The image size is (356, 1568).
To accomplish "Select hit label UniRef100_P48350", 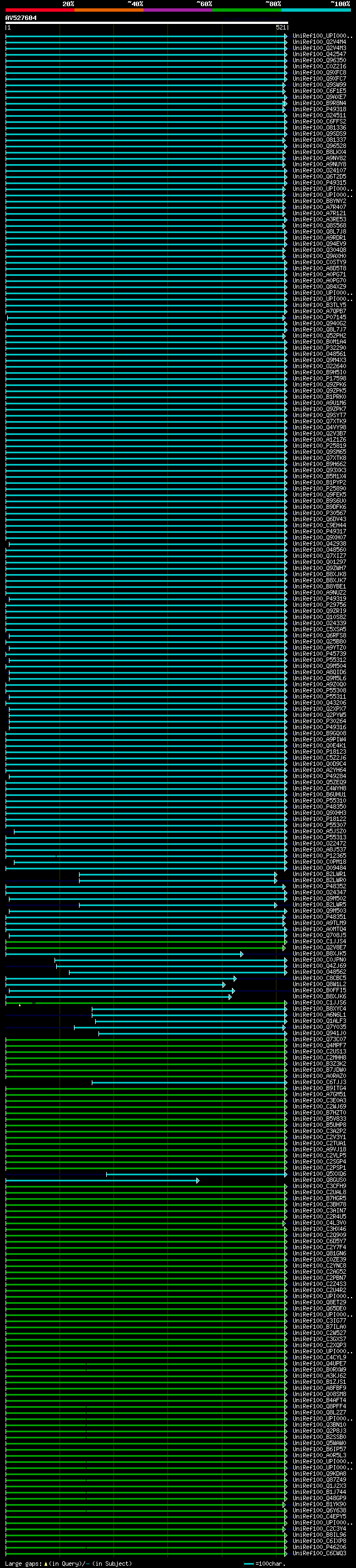I will click(319, 807).
